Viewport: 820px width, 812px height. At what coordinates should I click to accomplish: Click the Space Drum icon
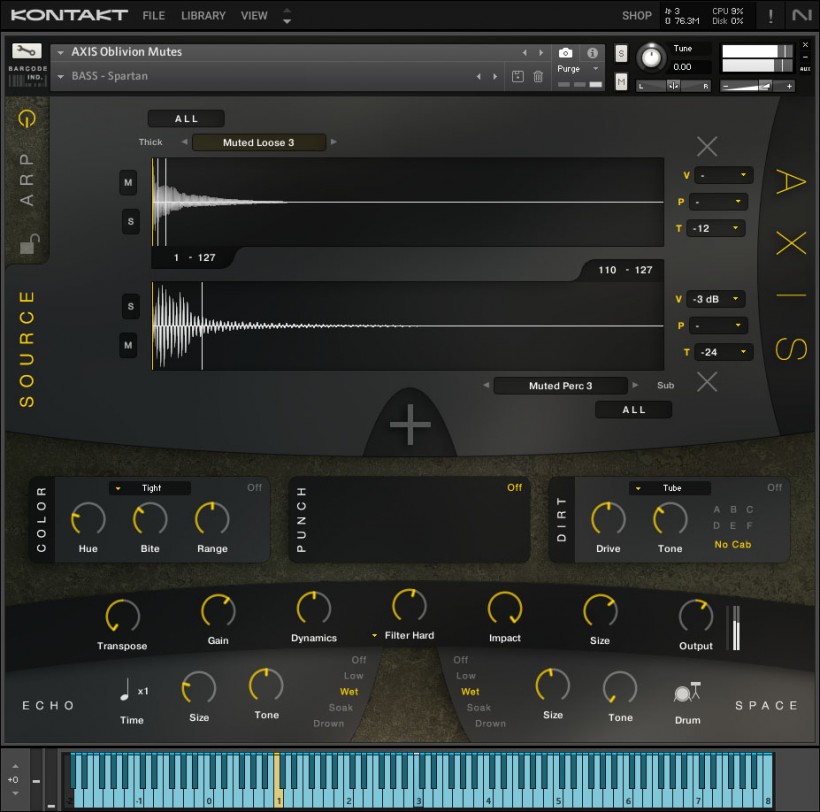pos(687,692)
